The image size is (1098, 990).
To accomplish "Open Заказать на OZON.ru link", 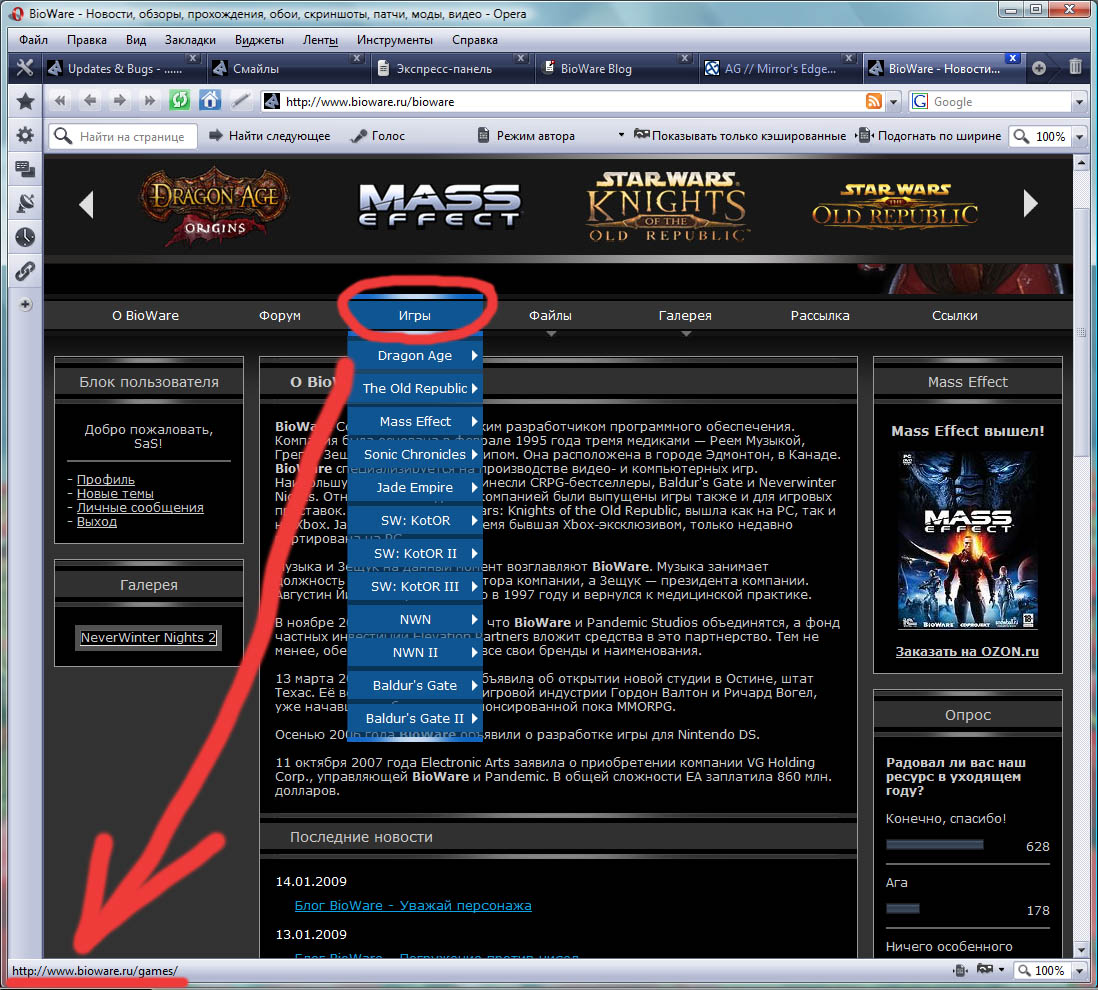I will (x=967, y=651).
